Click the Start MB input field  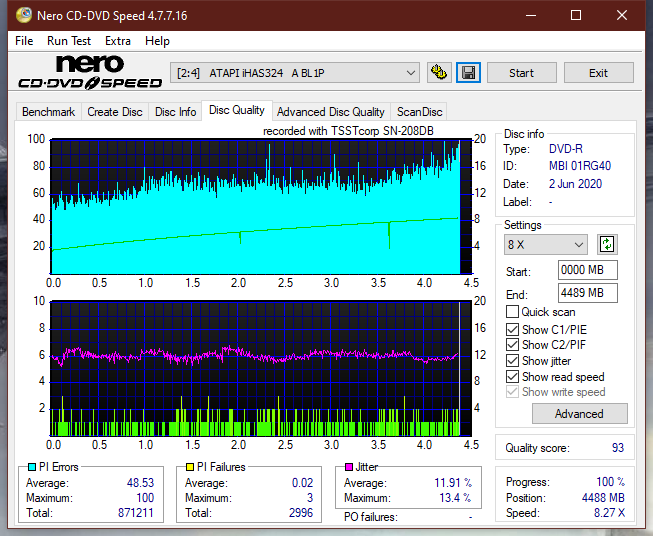click(x=587, y=270)
